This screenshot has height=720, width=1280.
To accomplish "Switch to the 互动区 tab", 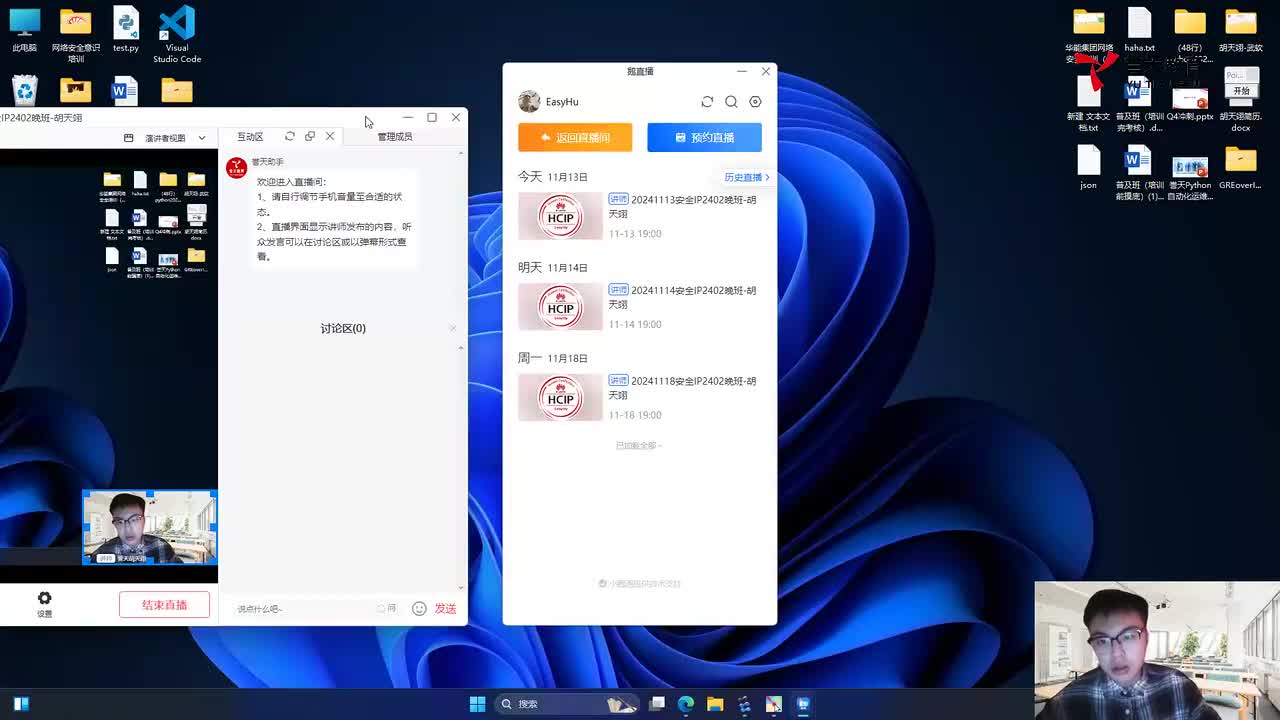I will 250,137.
